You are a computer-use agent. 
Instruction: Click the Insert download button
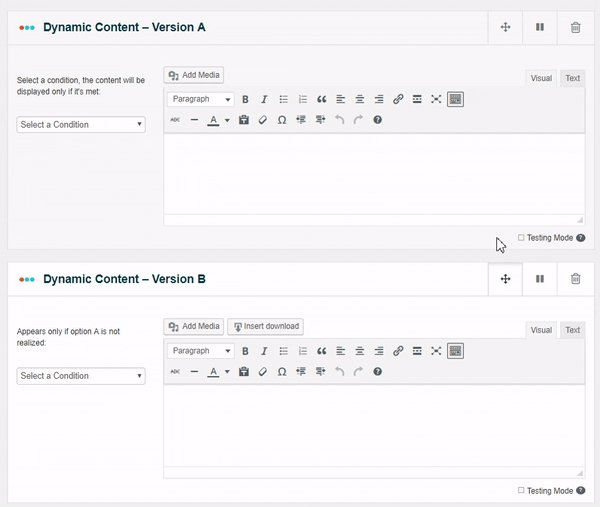tap(265, 326)
